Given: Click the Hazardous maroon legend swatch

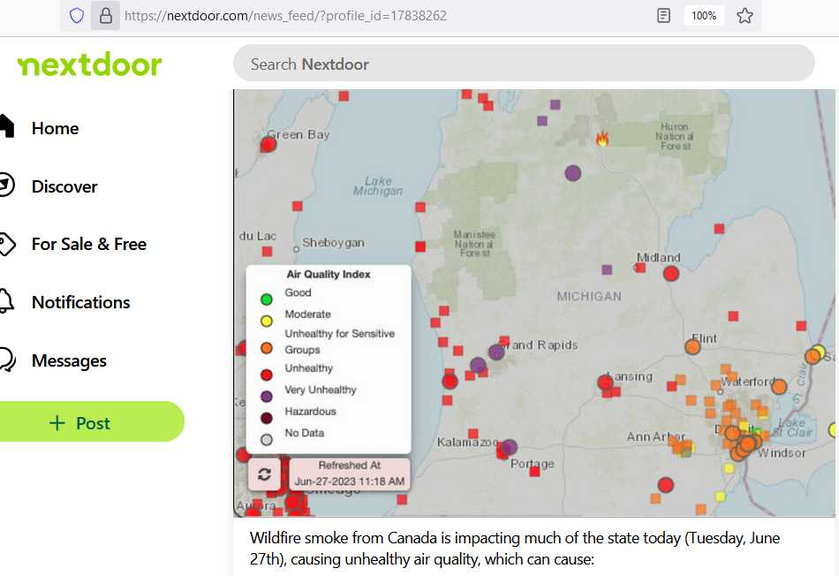Looking at the screenshot, I should pos(266,418).
